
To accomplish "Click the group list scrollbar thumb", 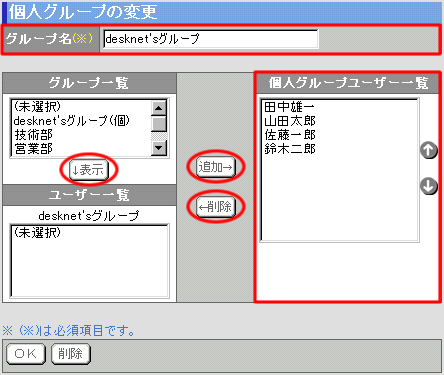I will pyautogui.click(x=159, y=124).
